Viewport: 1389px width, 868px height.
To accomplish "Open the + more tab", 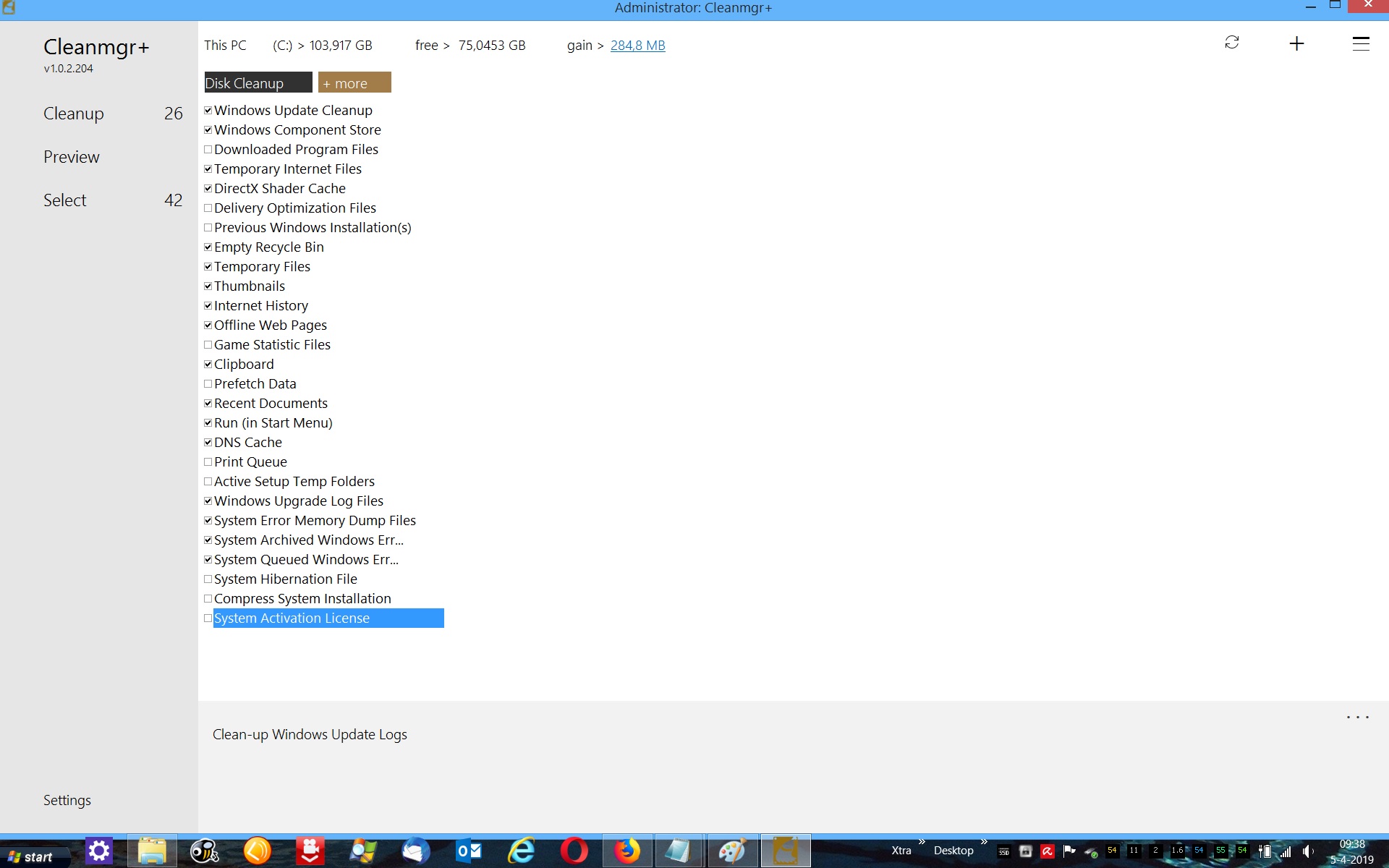I will [354, 82].
